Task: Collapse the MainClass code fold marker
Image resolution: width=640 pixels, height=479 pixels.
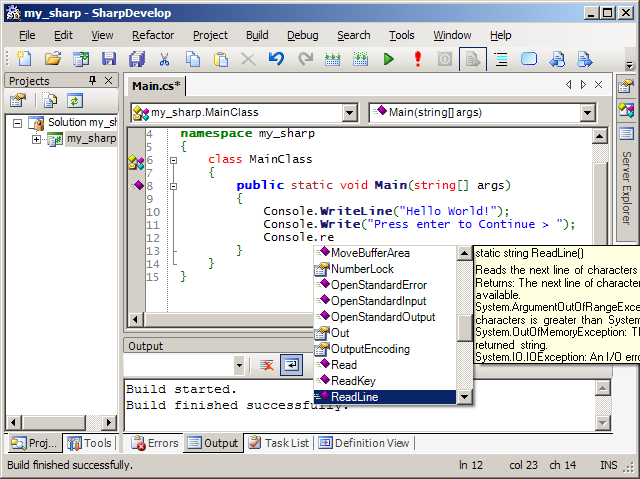Action: coord(173,160)
